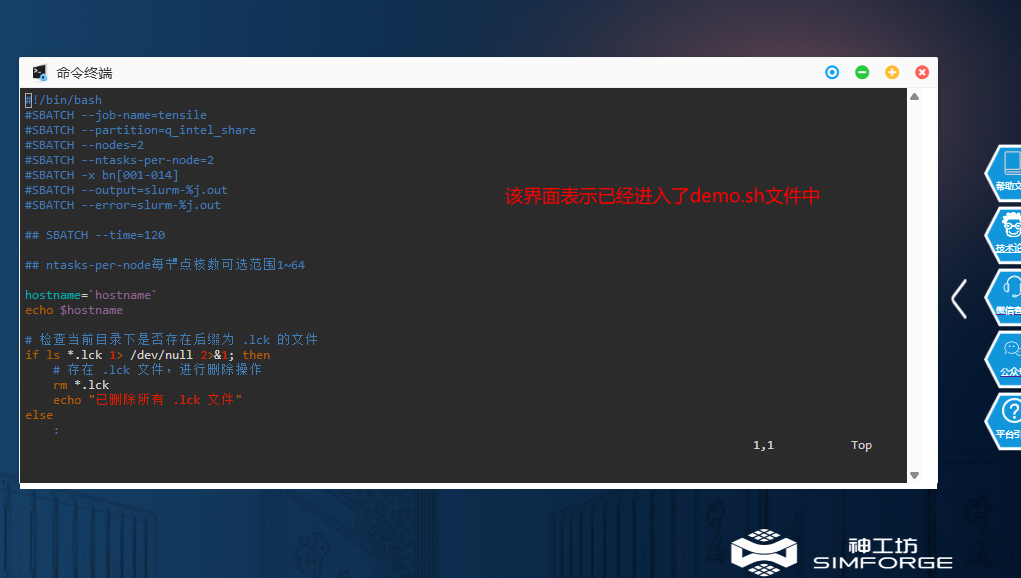Screen dimensions: 1021x578
Task: Click the --ntasks-per-node=2 line
Action: [x=119, y=159]
